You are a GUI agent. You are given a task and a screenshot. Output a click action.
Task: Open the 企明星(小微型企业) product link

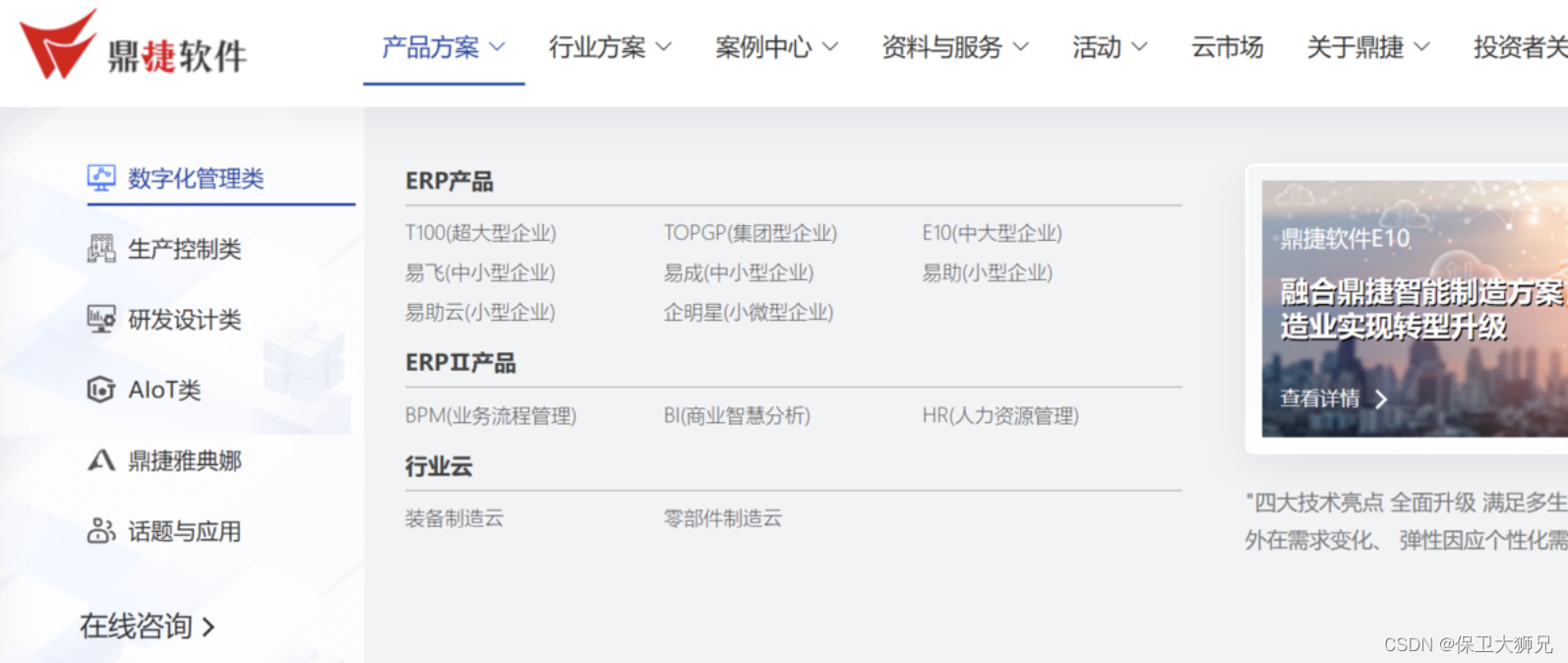[x=749, y=312]
